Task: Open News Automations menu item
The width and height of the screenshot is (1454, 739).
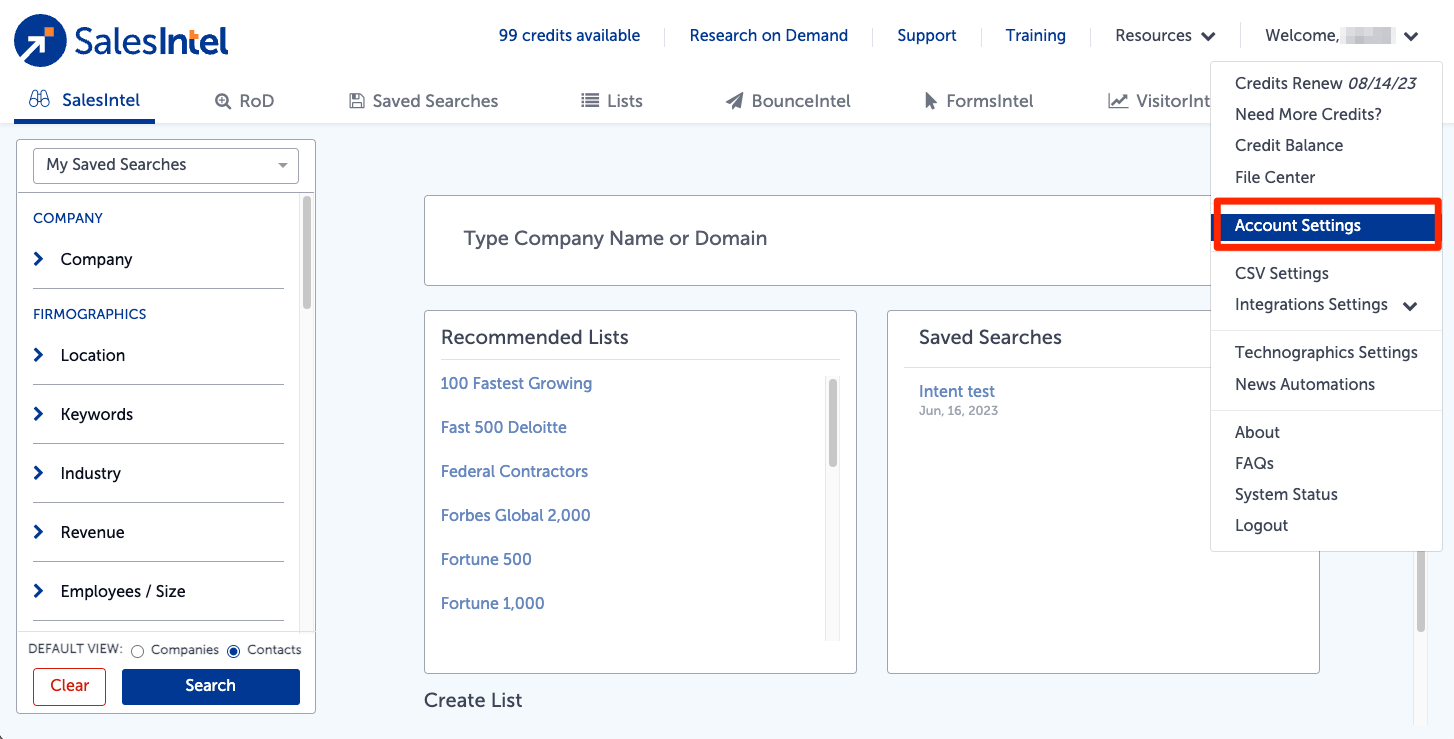Action: point(1305,384)
